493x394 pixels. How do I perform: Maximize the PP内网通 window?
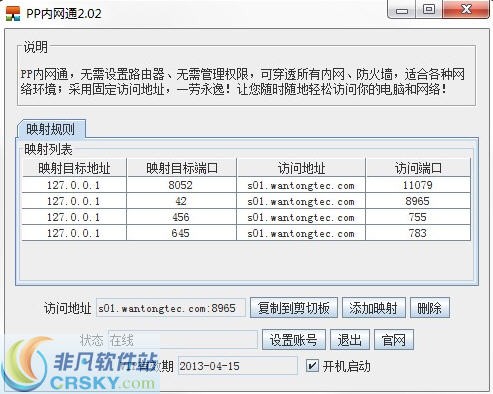(x=429, y=9)
